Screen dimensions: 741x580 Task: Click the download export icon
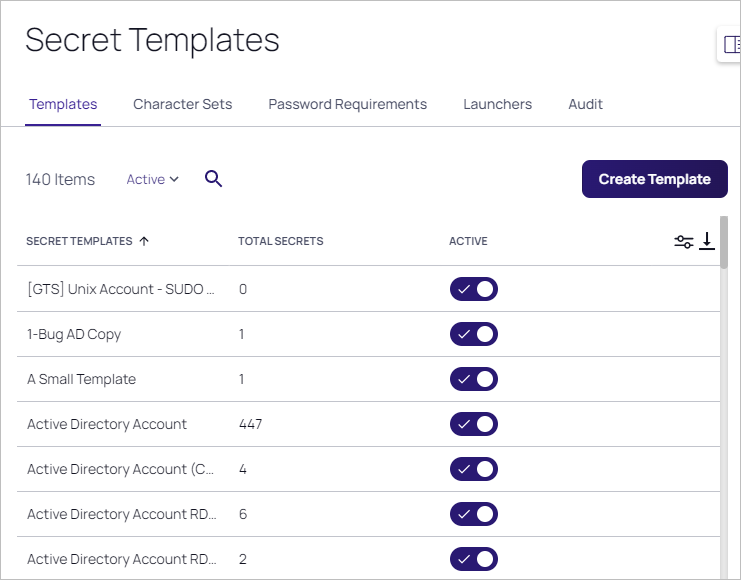click(x=707, y=240)
